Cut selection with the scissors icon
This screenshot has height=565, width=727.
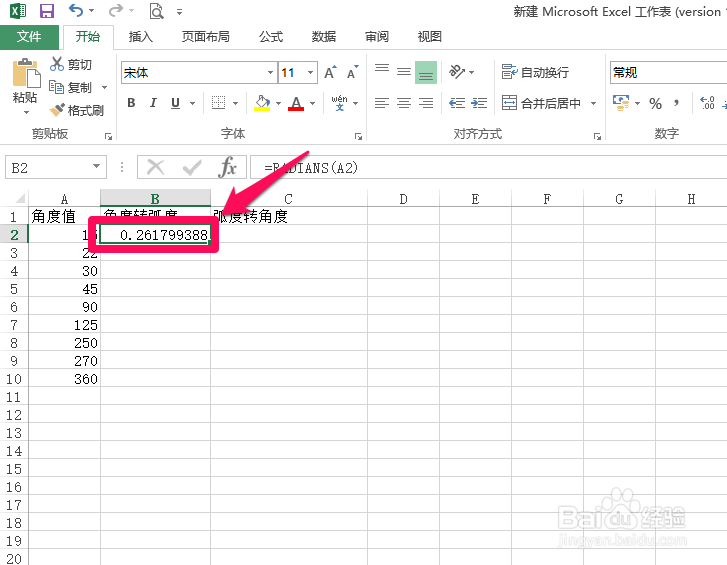(57, 64)
